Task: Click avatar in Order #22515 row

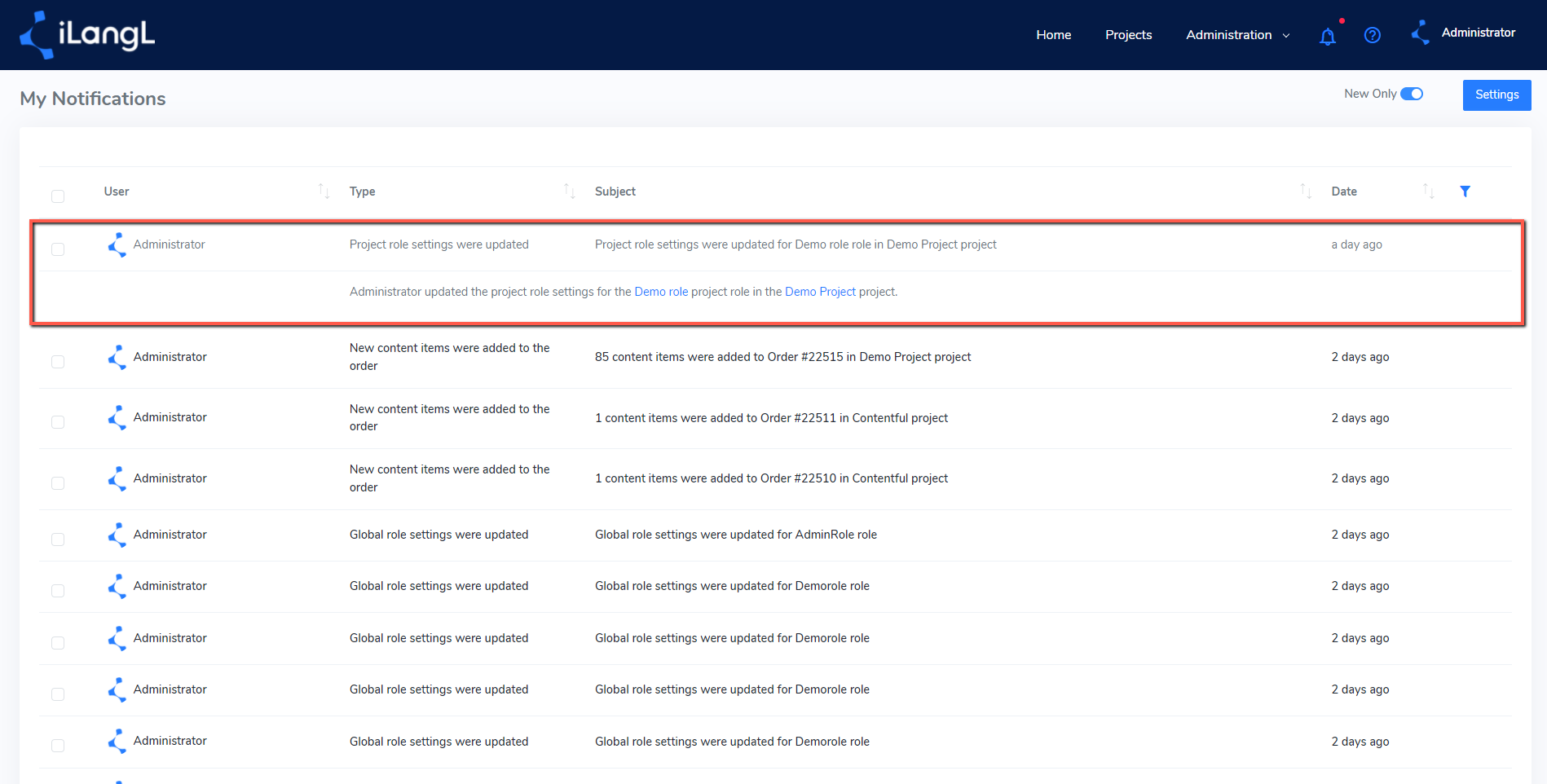Action: pyautogui.click(x=117, y=357)
